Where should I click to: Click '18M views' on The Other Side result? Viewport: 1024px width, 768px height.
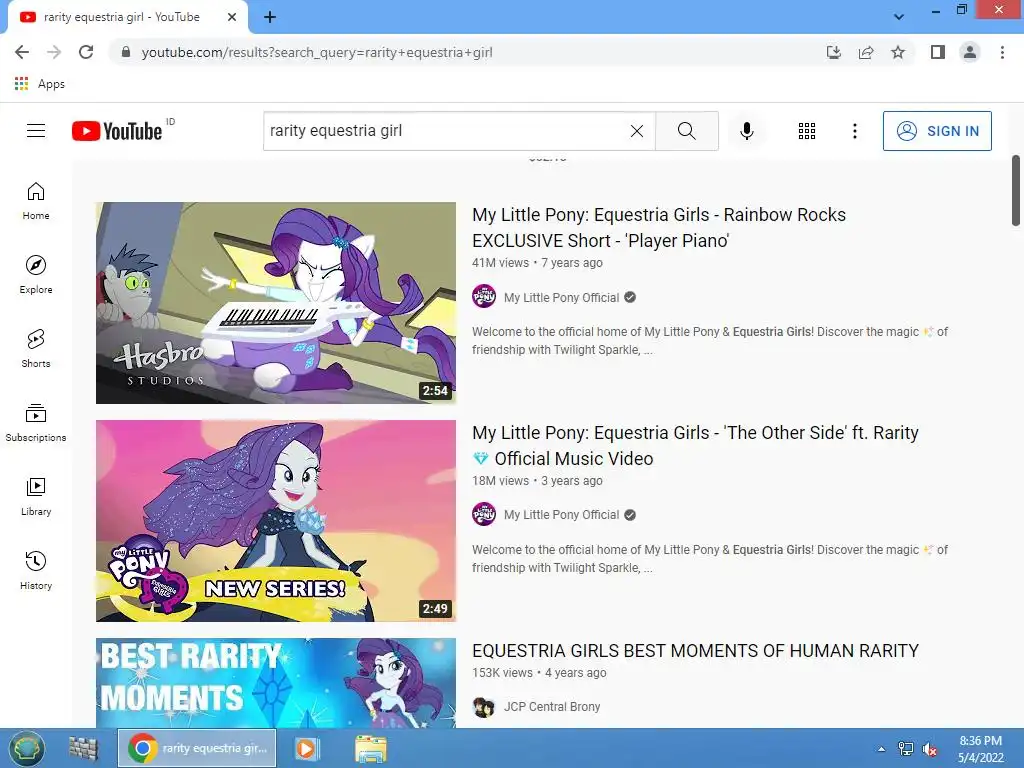coord(500,481)
